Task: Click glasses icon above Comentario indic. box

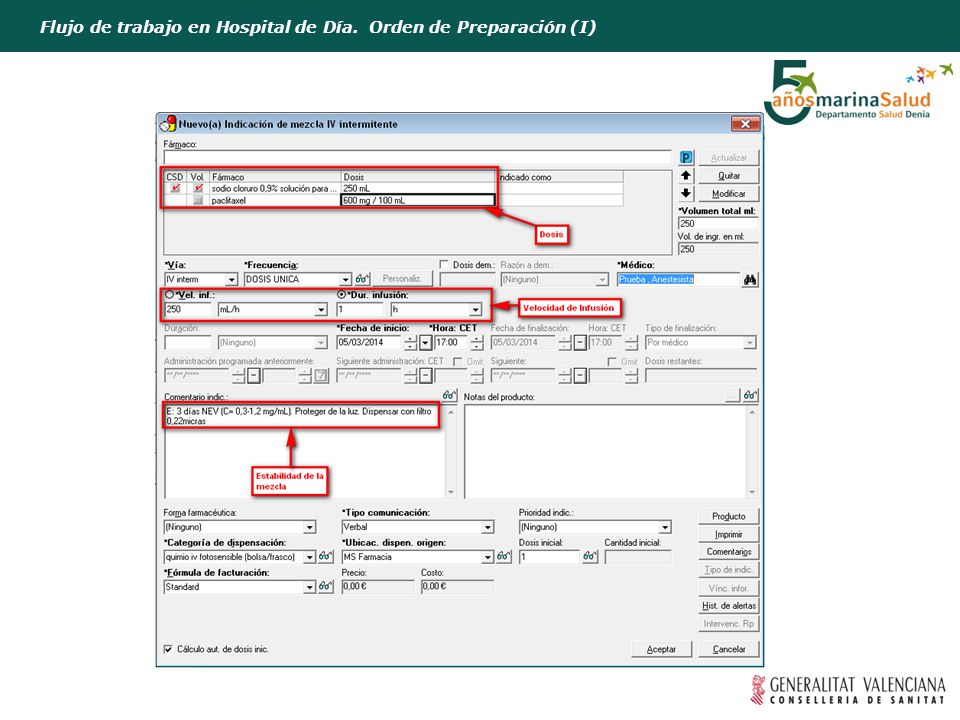Action: coord(449,396)
